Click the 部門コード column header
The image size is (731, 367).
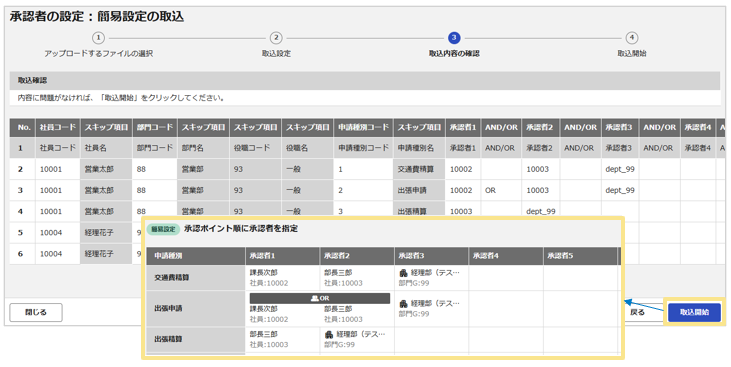(155, 127)
